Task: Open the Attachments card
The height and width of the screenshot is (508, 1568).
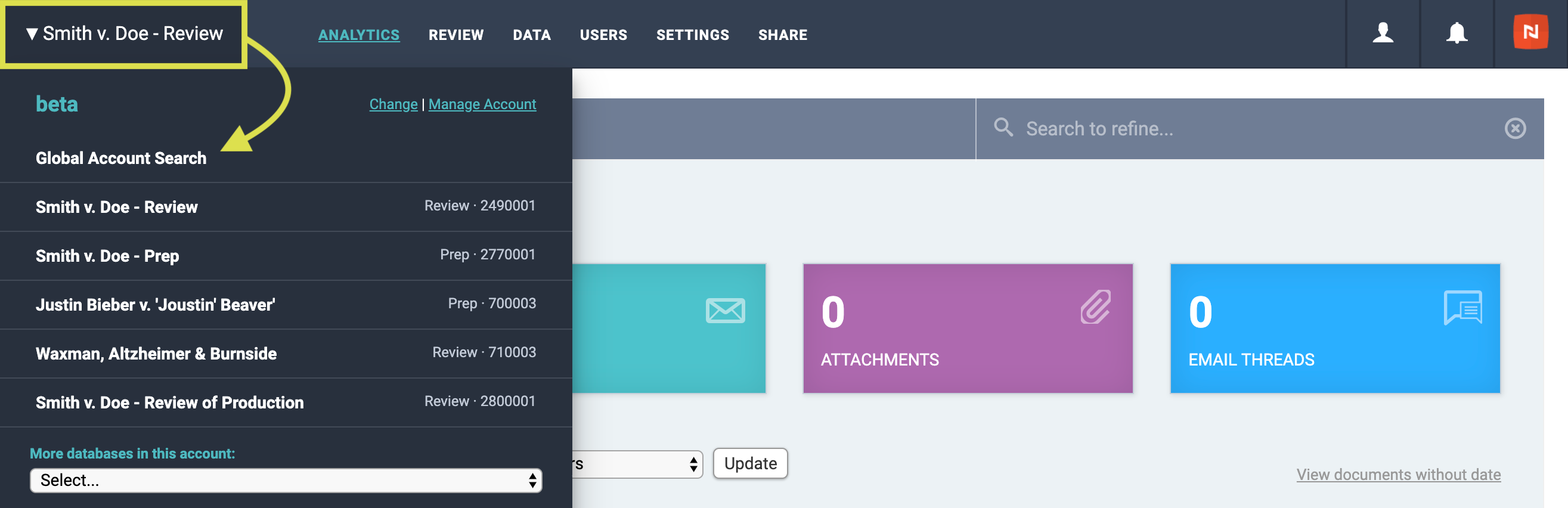Action: coord(968,328)
